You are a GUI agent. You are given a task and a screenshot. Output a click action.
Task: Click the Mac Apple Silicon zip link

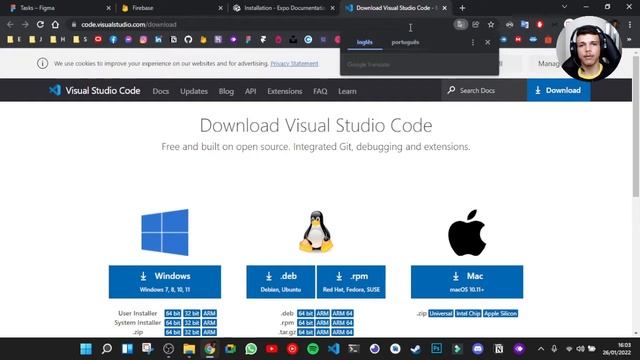pyautogui.click(x=500, y=313)
